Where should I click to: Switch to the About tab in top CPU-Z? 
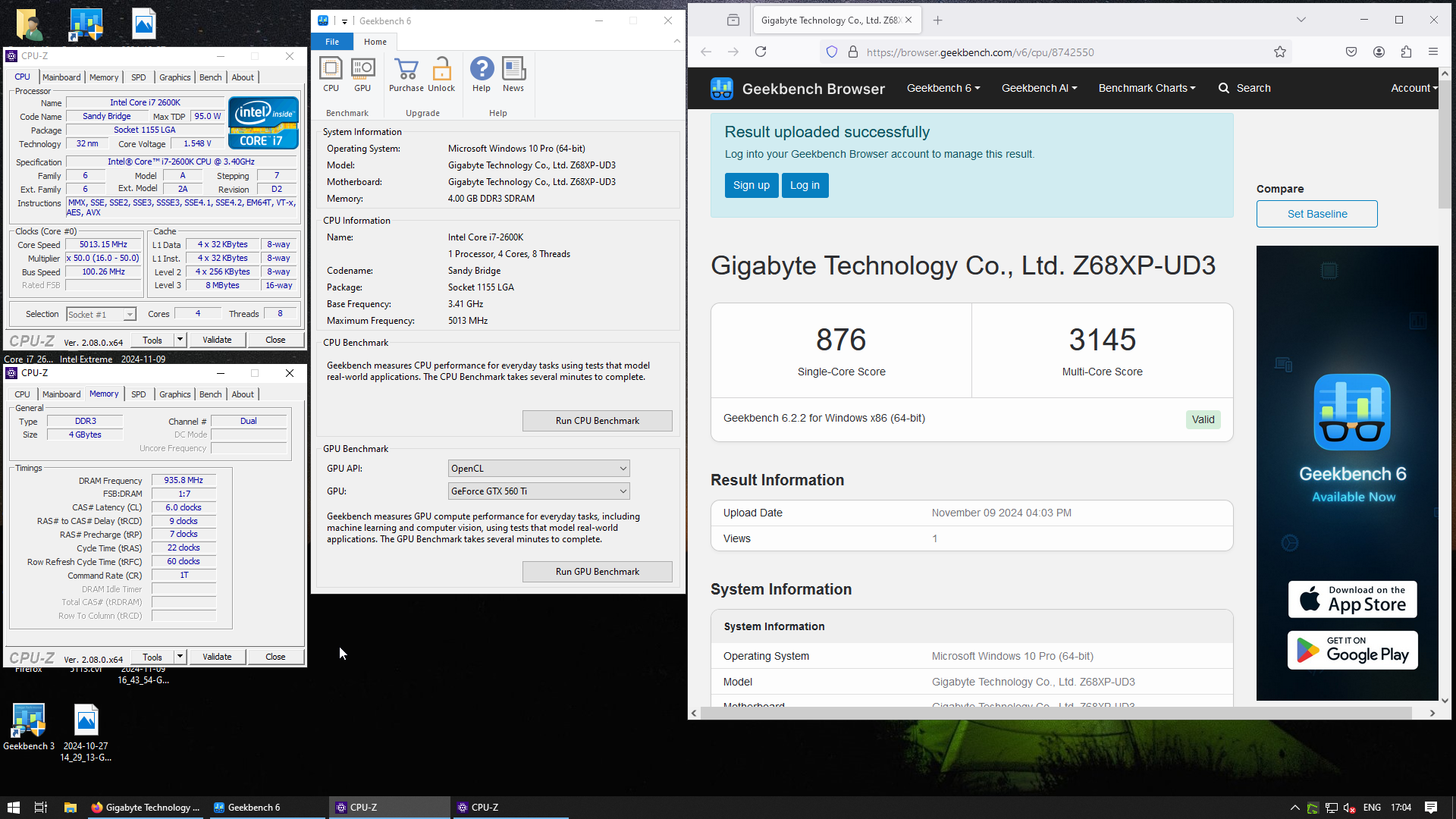243,77
